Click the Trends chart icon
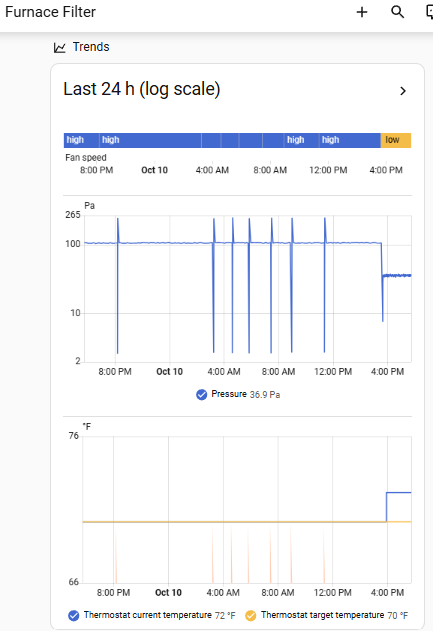Image resolution: width=433 pixels, height=631 pixels. click(x=60, y=48)
